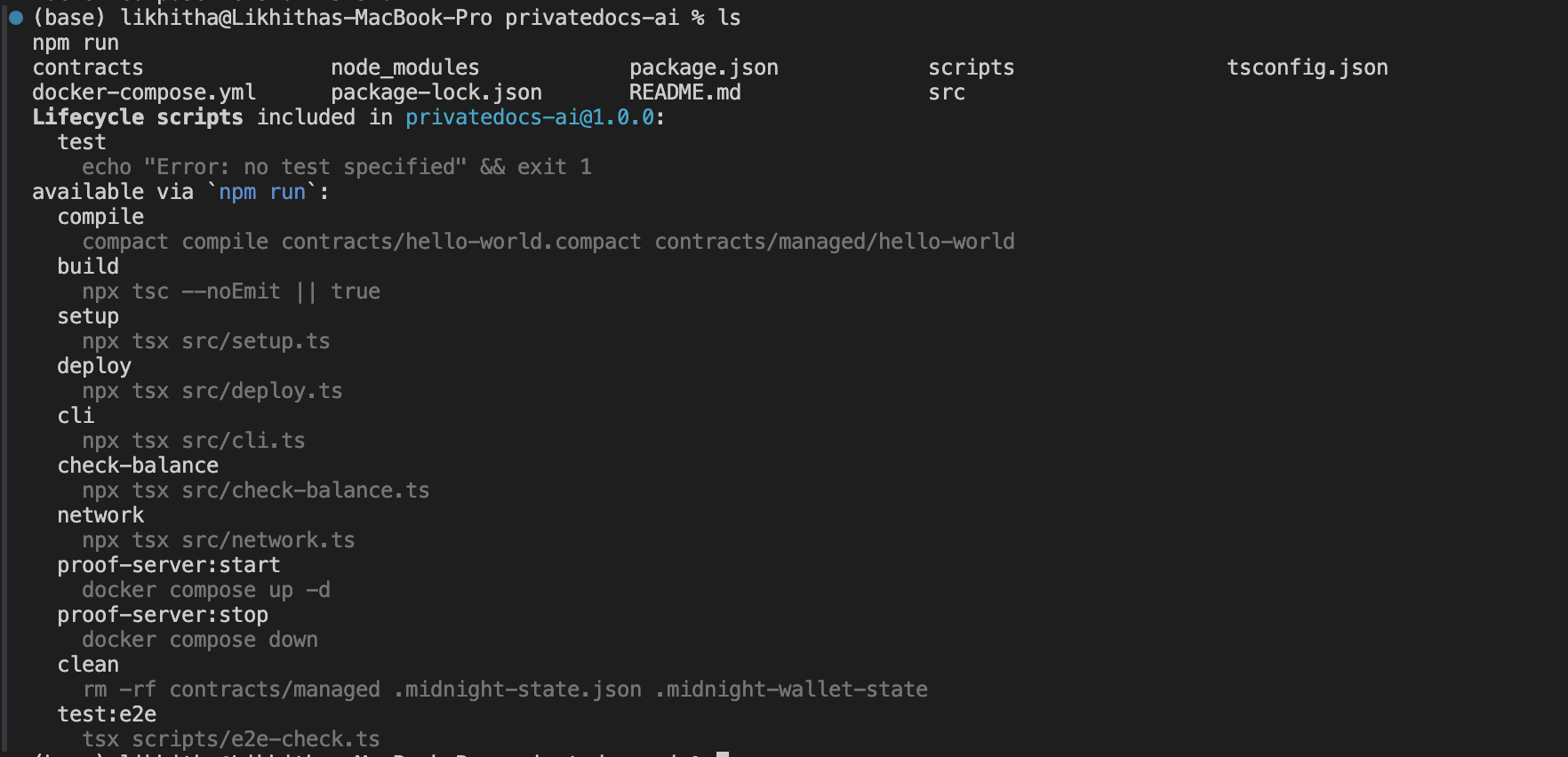This screenshot has width=1568, height=757.
Task: Click the highlighted npm run text
Action: coord(262,192)
